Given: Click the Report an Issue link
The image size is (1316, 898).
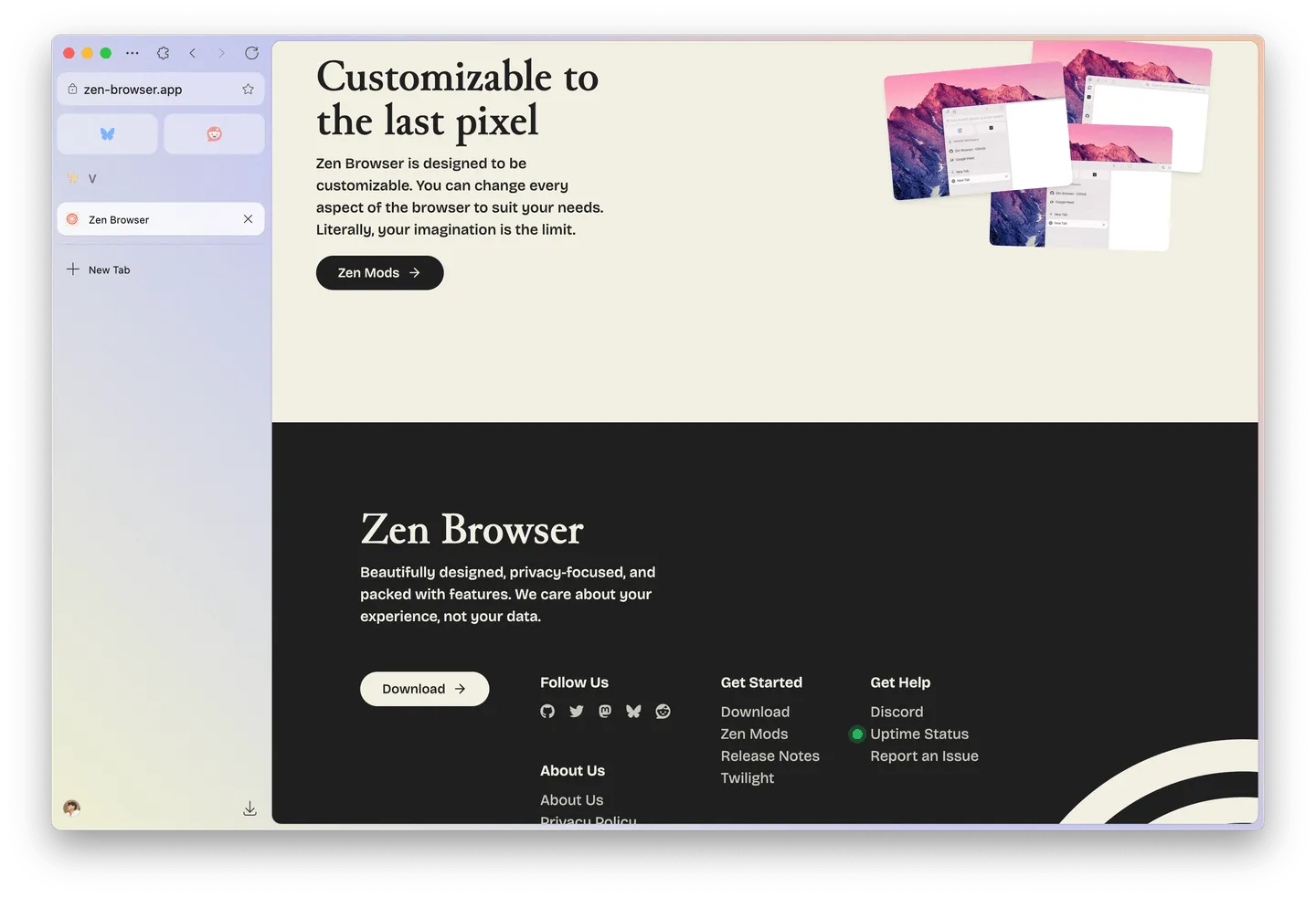Looking at the screenshot, I should [x=924, y=755].
